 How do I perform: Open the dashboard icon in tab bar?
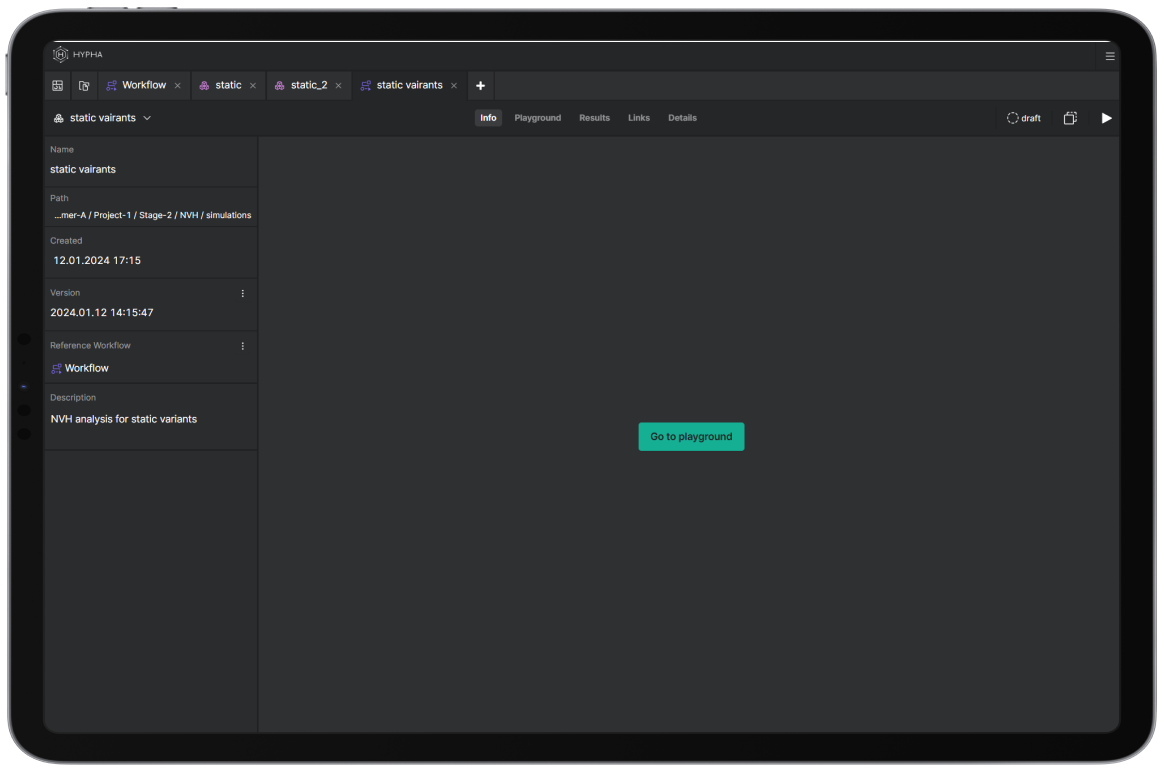(x=57, y=86)
